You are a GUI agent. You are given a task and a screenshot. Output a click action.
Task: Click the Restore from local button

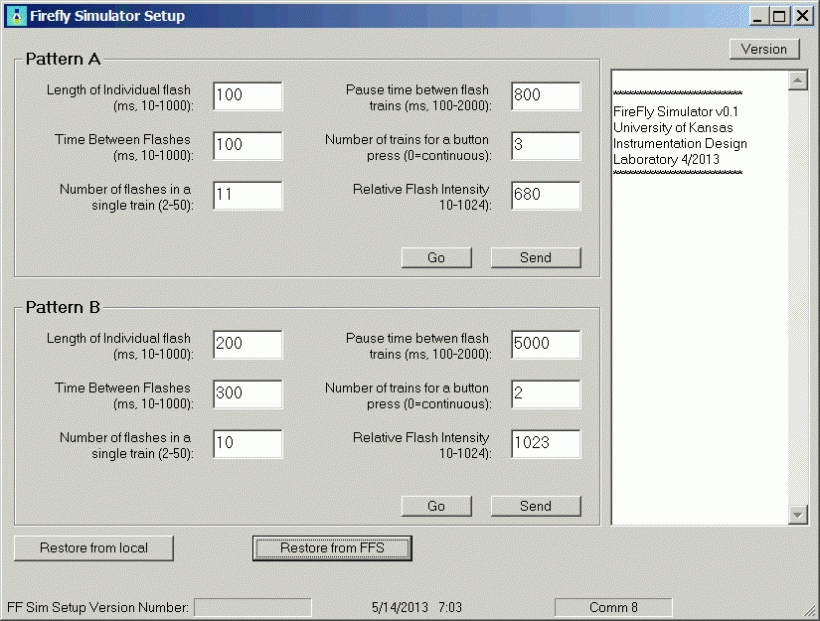coord(94,548)
